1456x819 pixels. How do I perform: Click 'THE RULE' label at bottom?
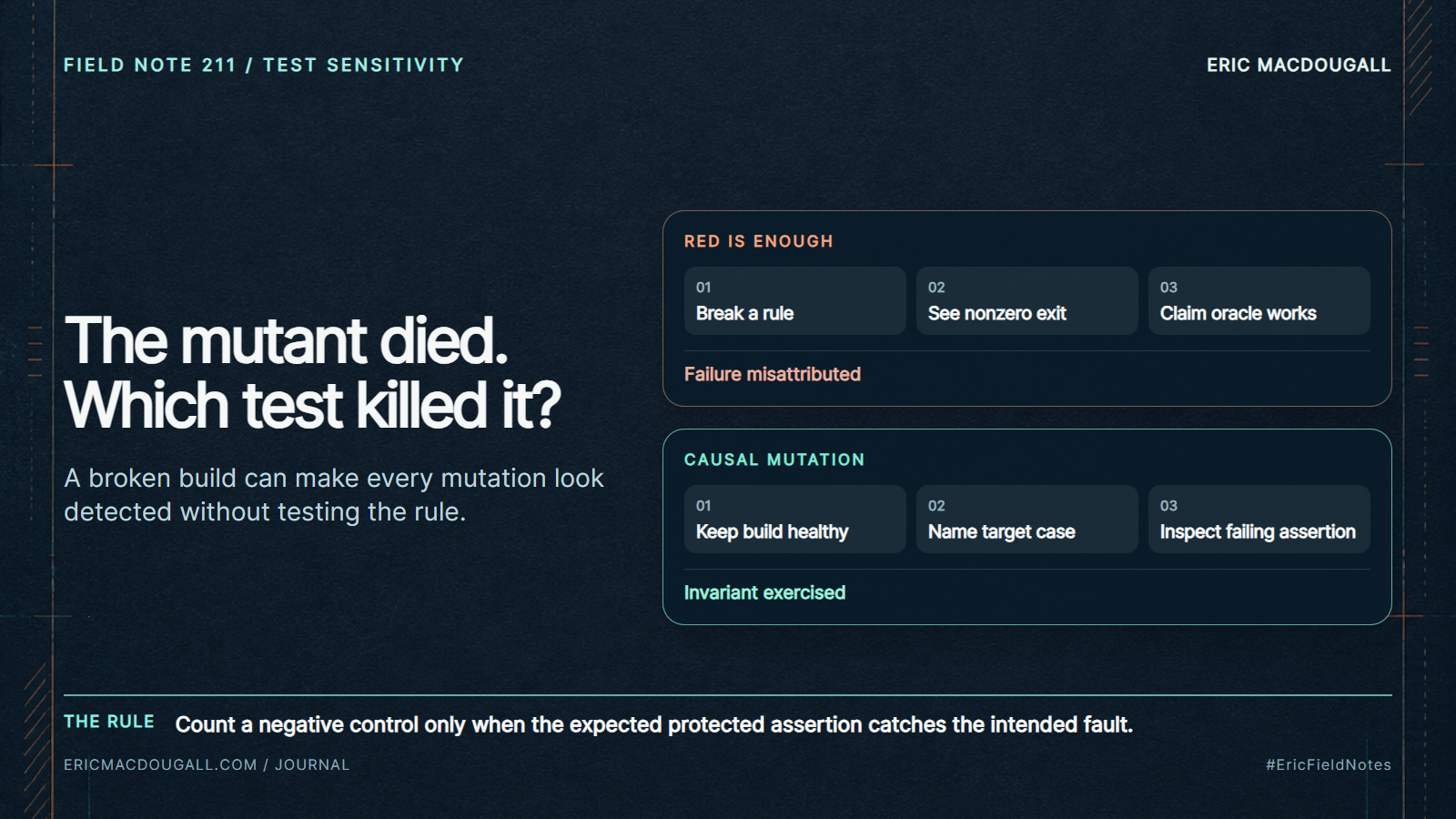[109, 722]
